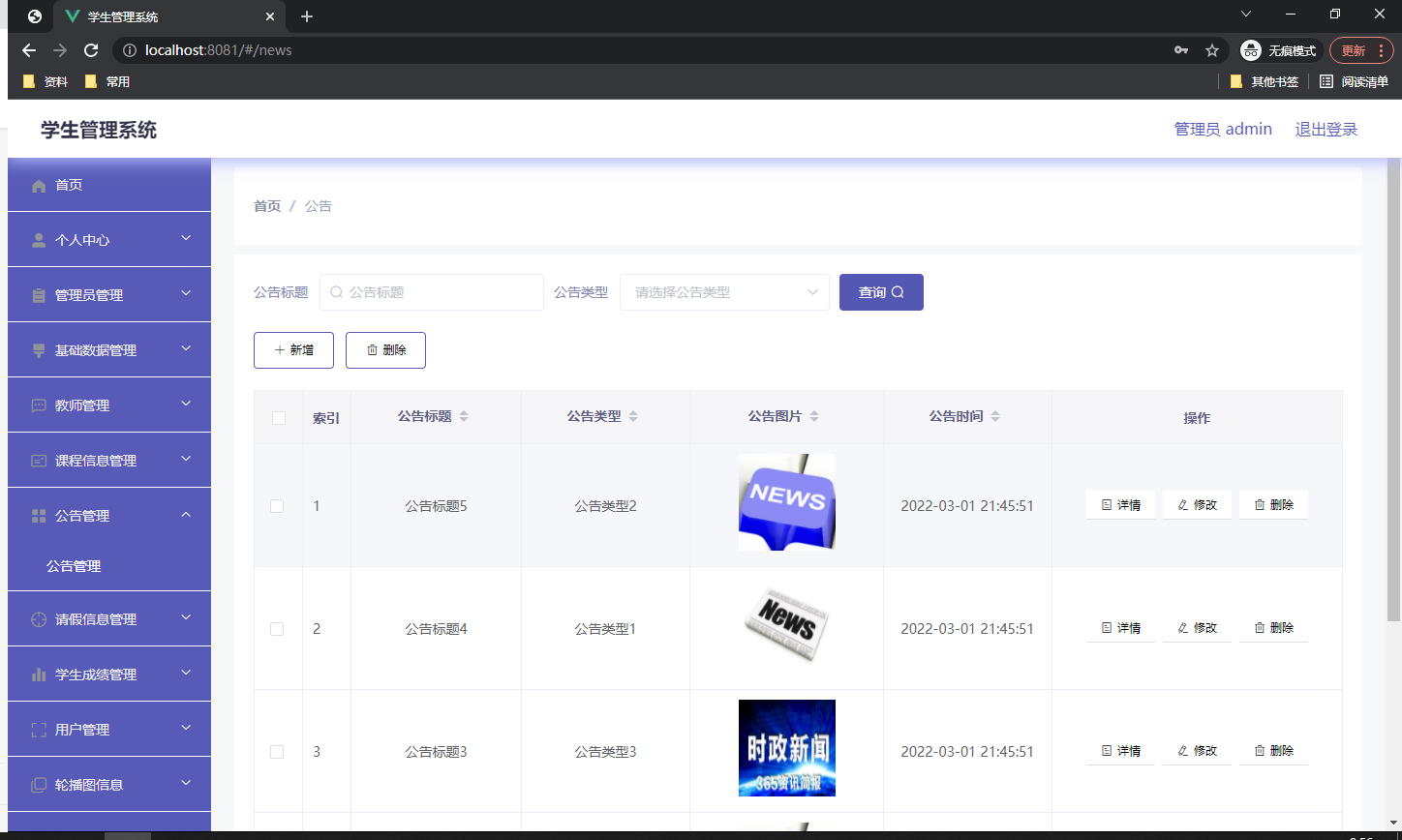Check the checkbox for row 公告标题5
The image size is (1402, 840).
click(277, 506)
